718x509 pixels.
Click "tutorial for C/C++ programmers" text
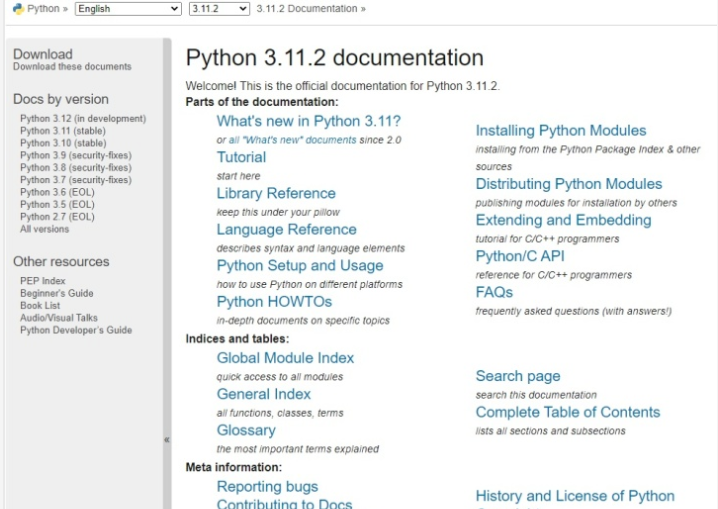[548, 239]
